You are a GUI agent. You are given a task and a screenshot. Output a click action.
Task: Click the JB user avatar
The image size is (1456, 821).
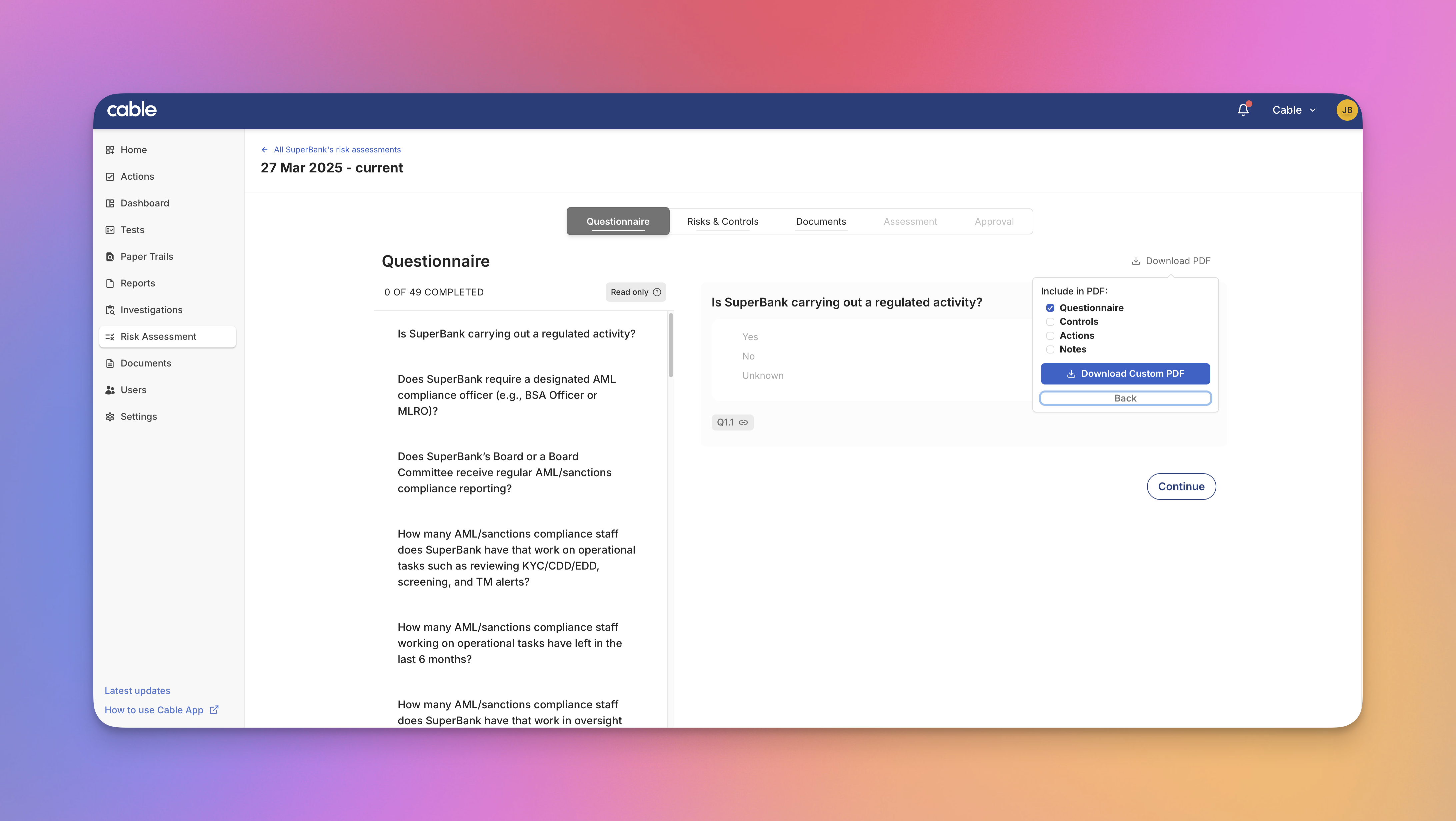(1347, 110)
